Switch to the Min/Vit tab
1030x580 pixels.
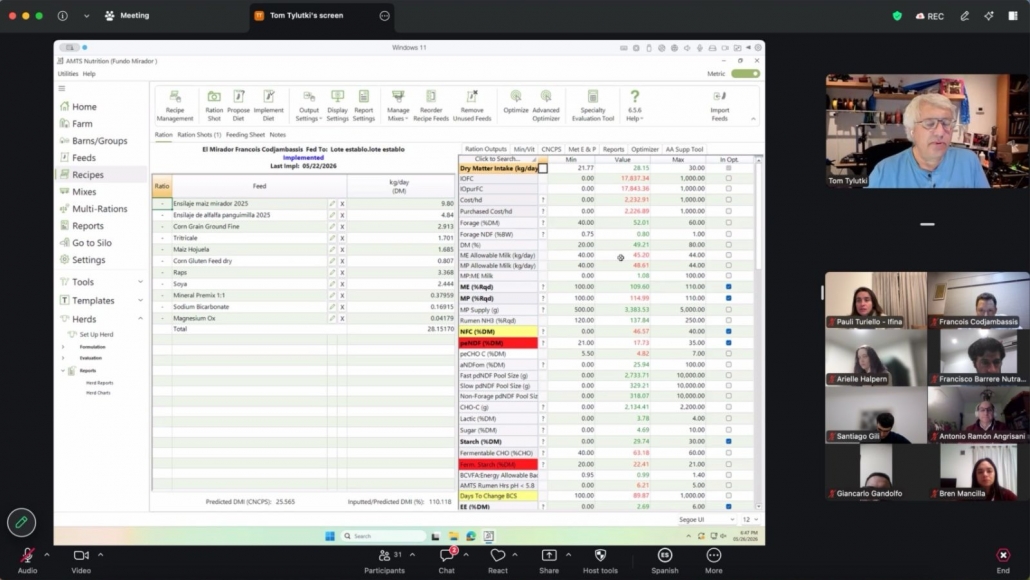pos(524,149)
